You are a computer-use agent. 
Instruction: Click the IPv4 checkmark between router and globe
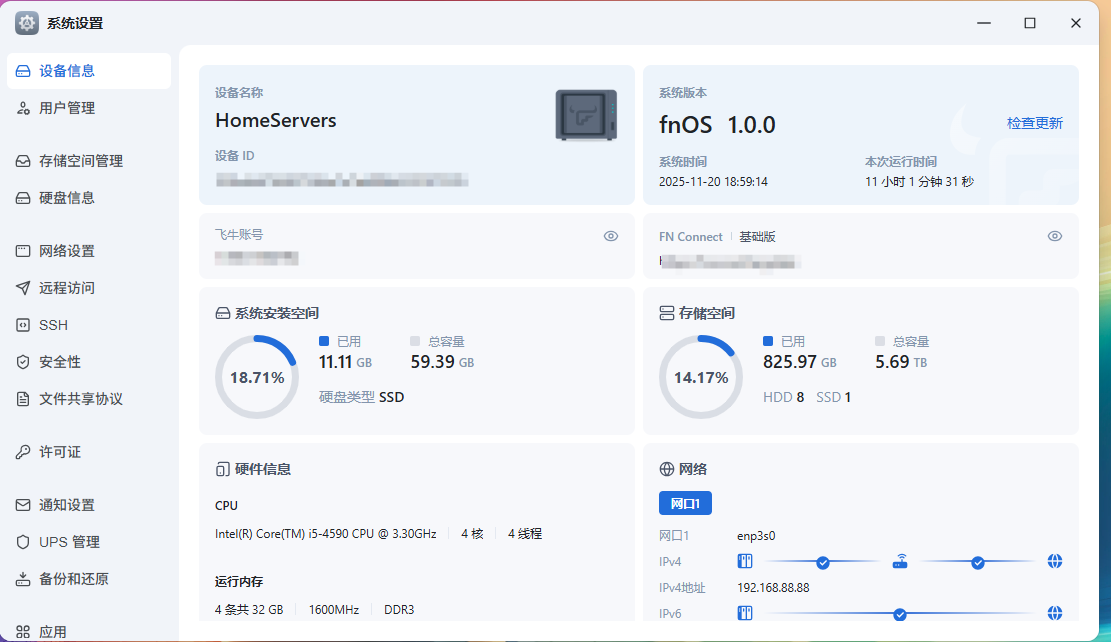978,563
